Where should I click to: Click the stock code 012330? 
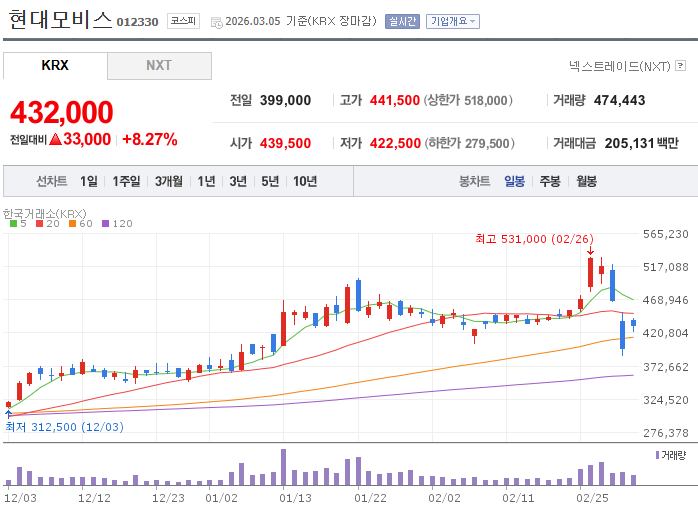pyautogui.click(x=137, y=22)
